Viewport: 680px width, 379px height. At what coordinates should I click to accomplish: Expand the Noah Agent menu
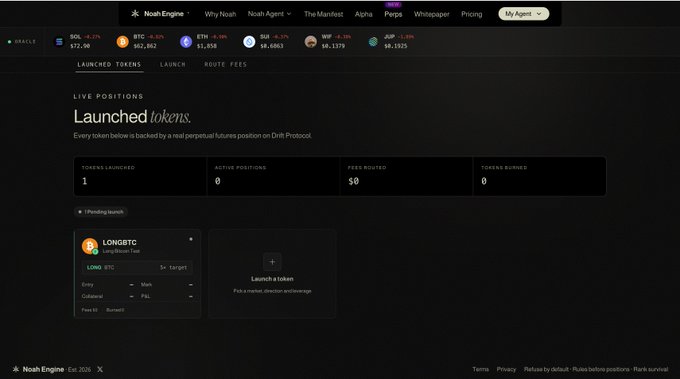click(x=269, y=14)
